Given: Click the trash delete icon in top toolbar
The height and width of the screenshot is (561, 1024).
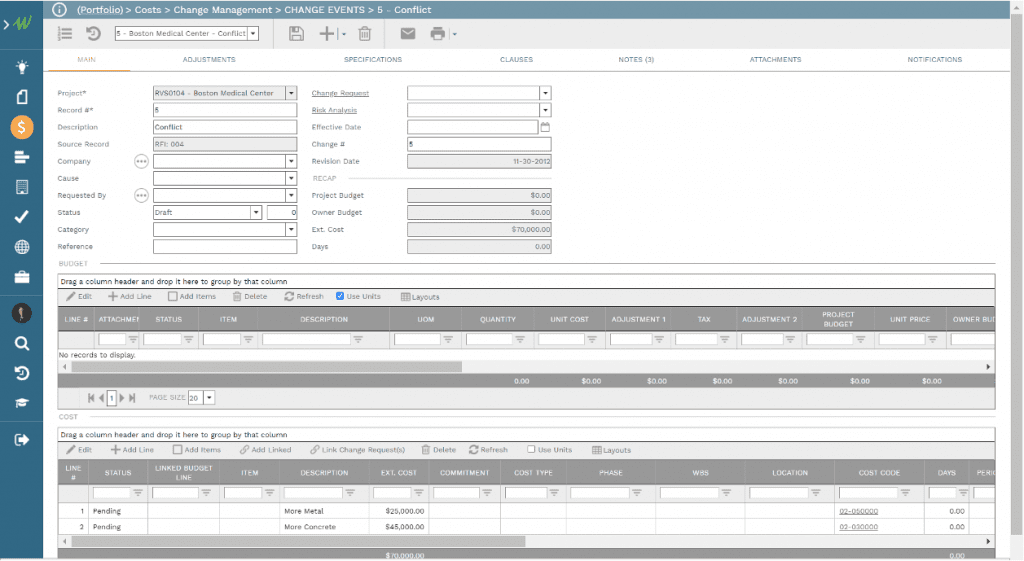Looking at the screenshot, I should coord(365,33).
